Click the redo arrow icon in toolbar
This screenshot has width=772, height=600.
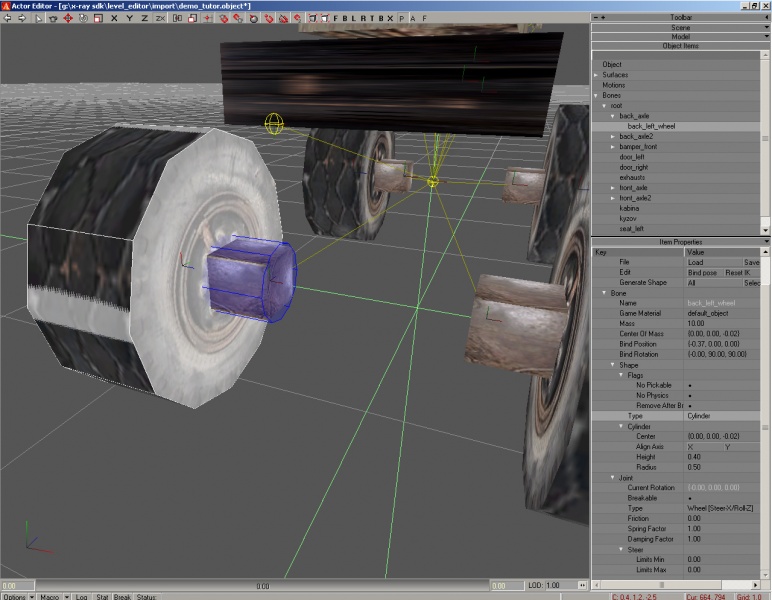(x=20, y=18)
